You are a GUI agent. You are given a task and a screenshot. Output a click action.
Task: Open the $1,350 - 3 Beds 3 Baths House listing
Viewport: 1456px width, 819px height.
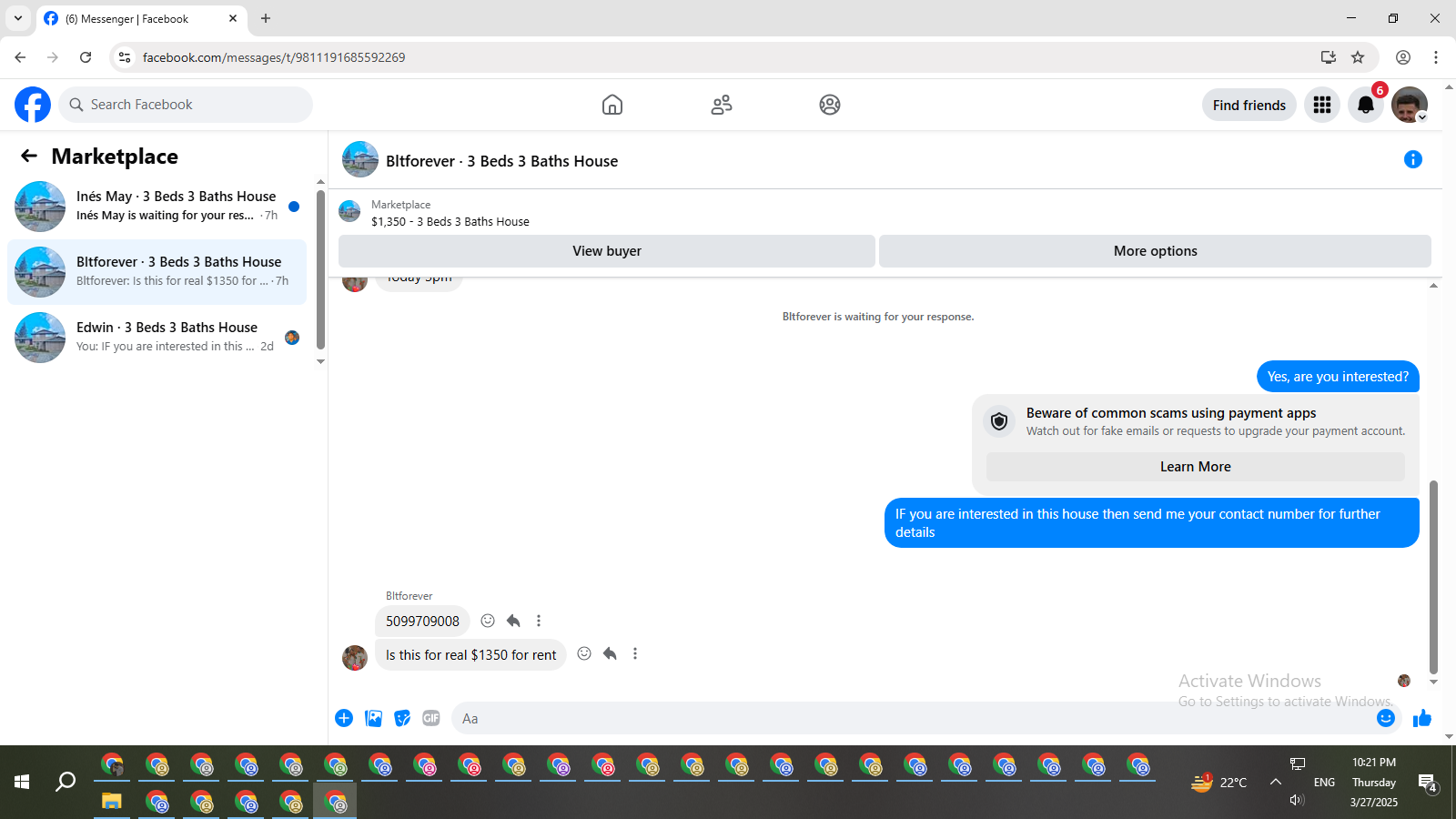point(450,222)
